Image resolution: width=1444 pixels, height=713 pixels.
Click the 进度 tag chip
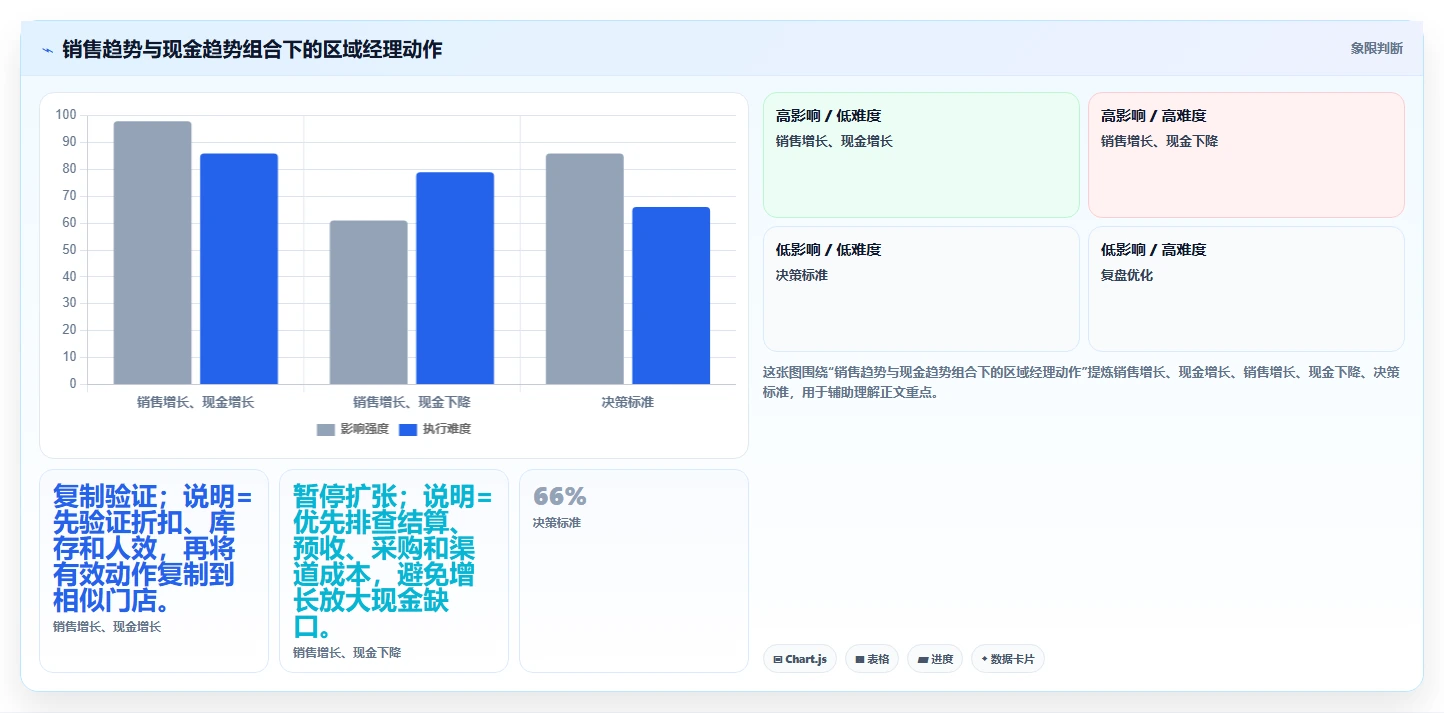pyautogui.click(x=935, y=659)
